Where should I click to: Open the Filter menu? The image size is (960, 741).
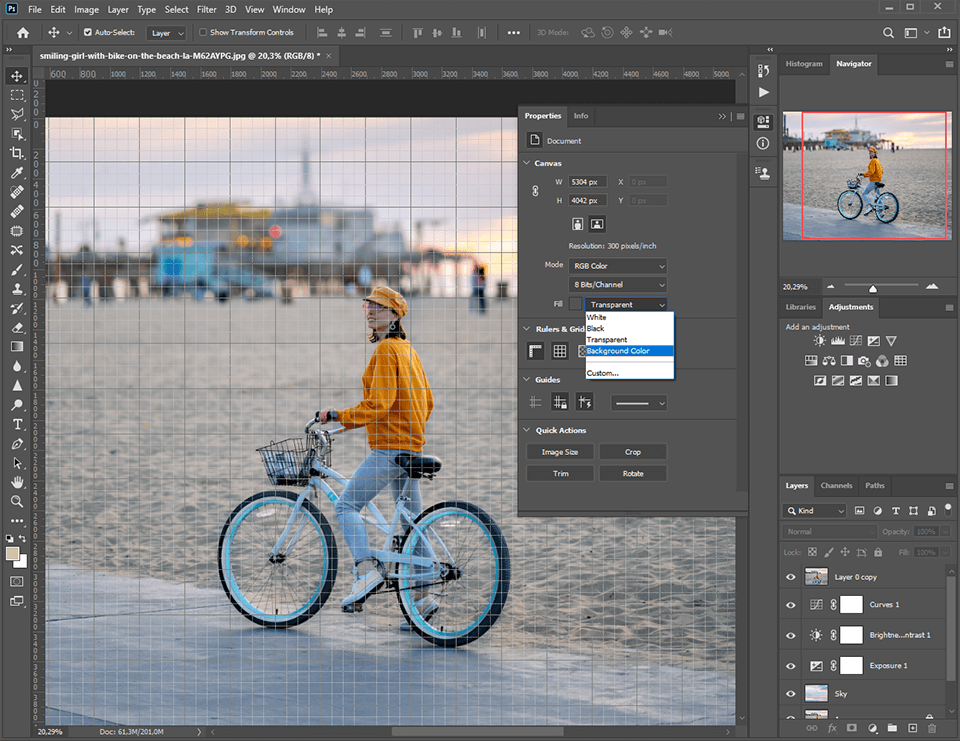pos(206,9)
